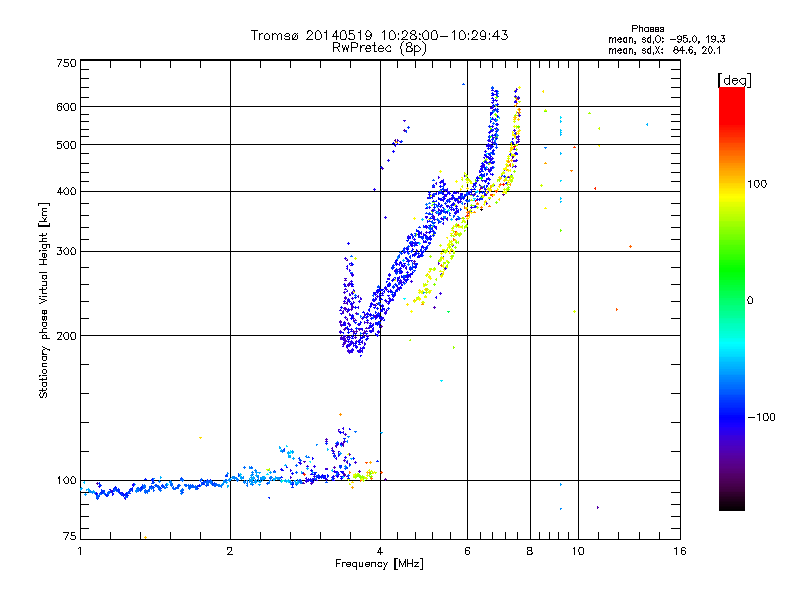Click the x-axis '2' tick label
Screen dimensions: 800x600
click(230, 551)
